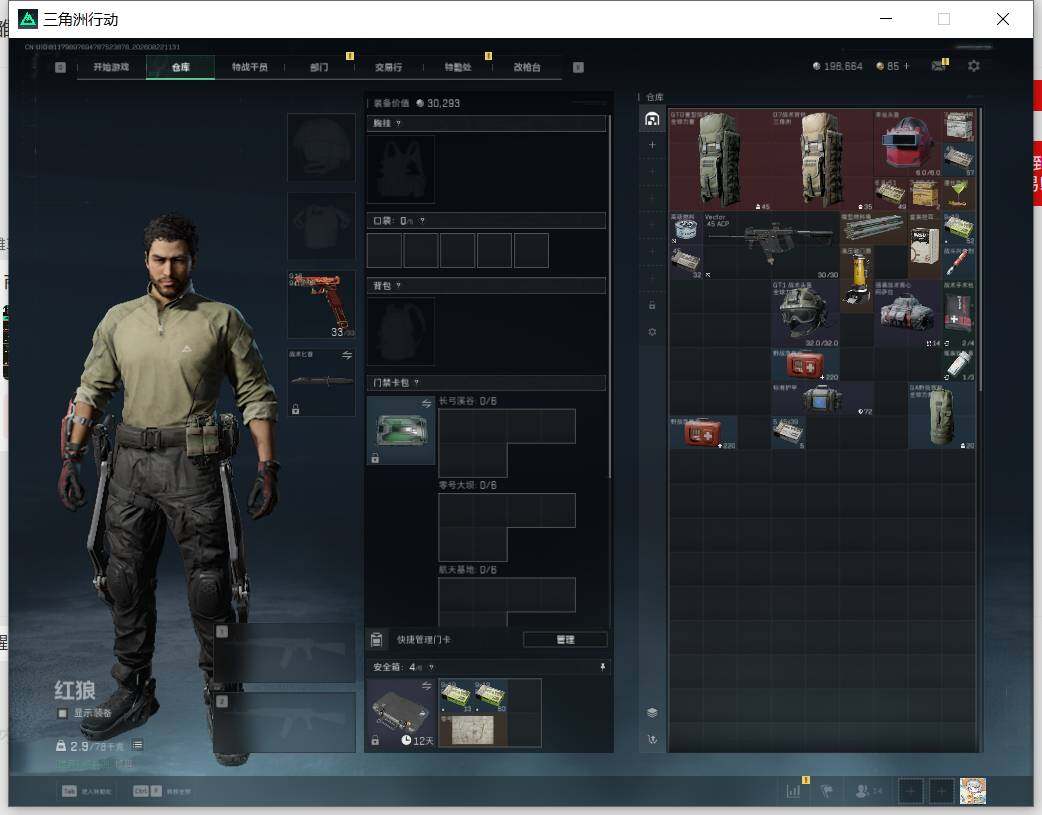Select the GT1 tactical helmet item
This screenshot has width=1042, height=815.
click(805, 313)
